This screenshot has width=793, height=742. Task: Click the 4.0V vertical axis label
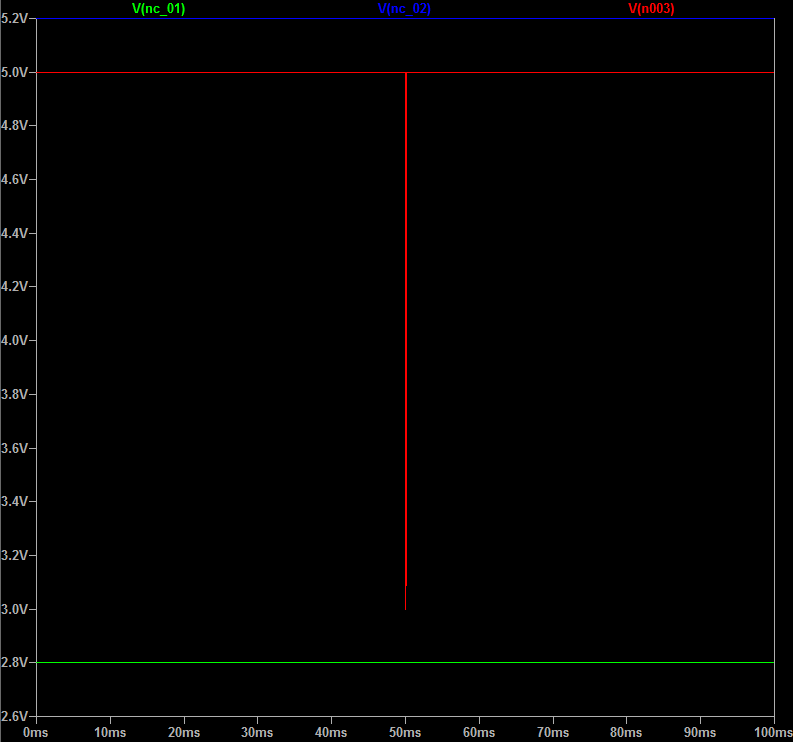click(x=17, y=340)
